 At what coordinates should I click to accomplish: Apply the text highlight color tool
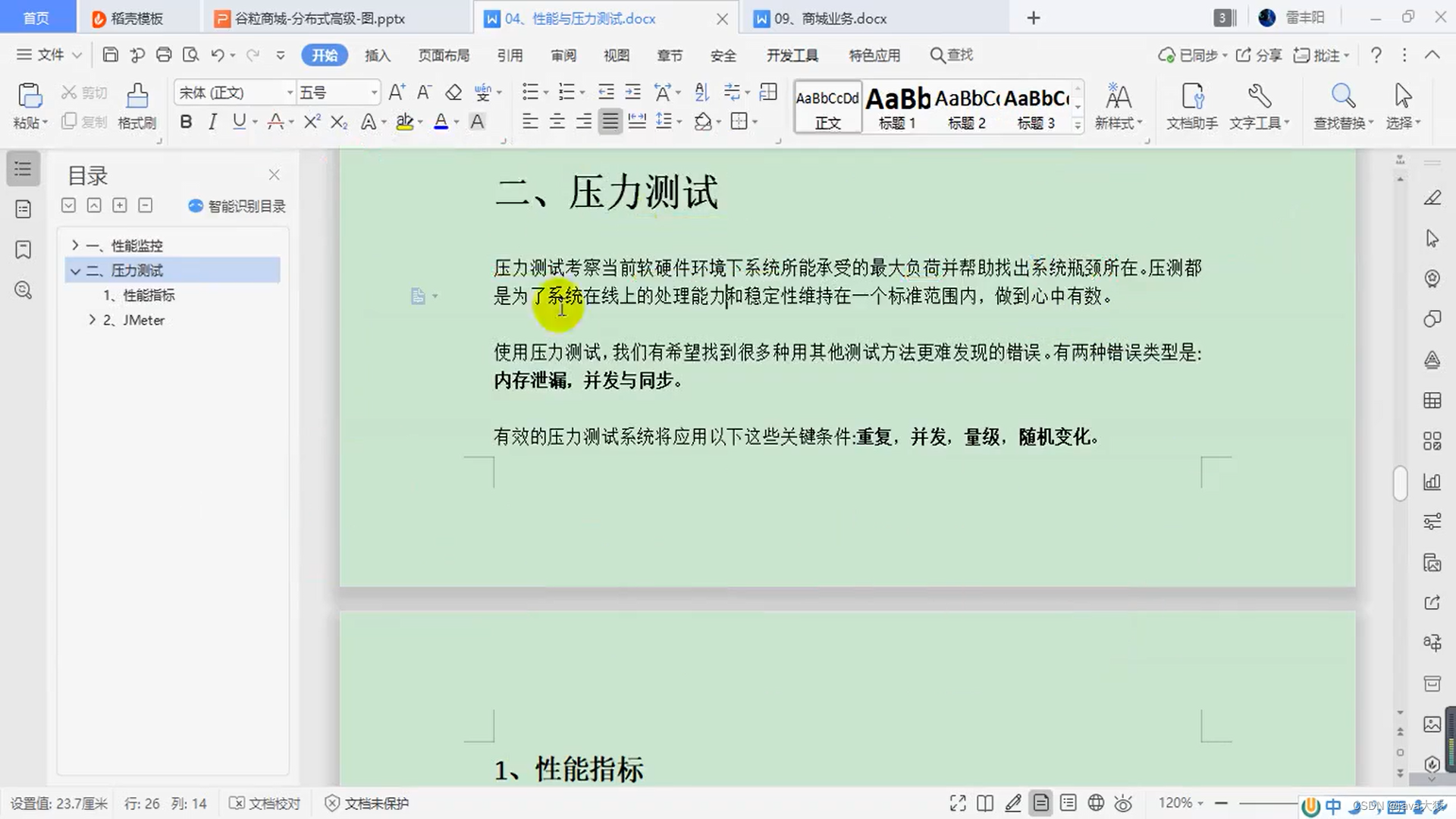[x=405, y=121]
